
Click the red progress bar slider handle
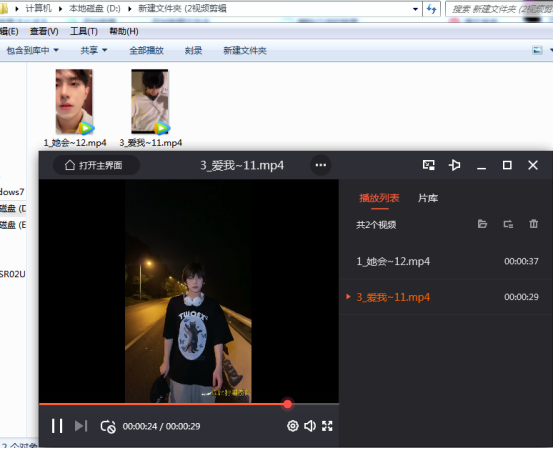click(288, 404)
